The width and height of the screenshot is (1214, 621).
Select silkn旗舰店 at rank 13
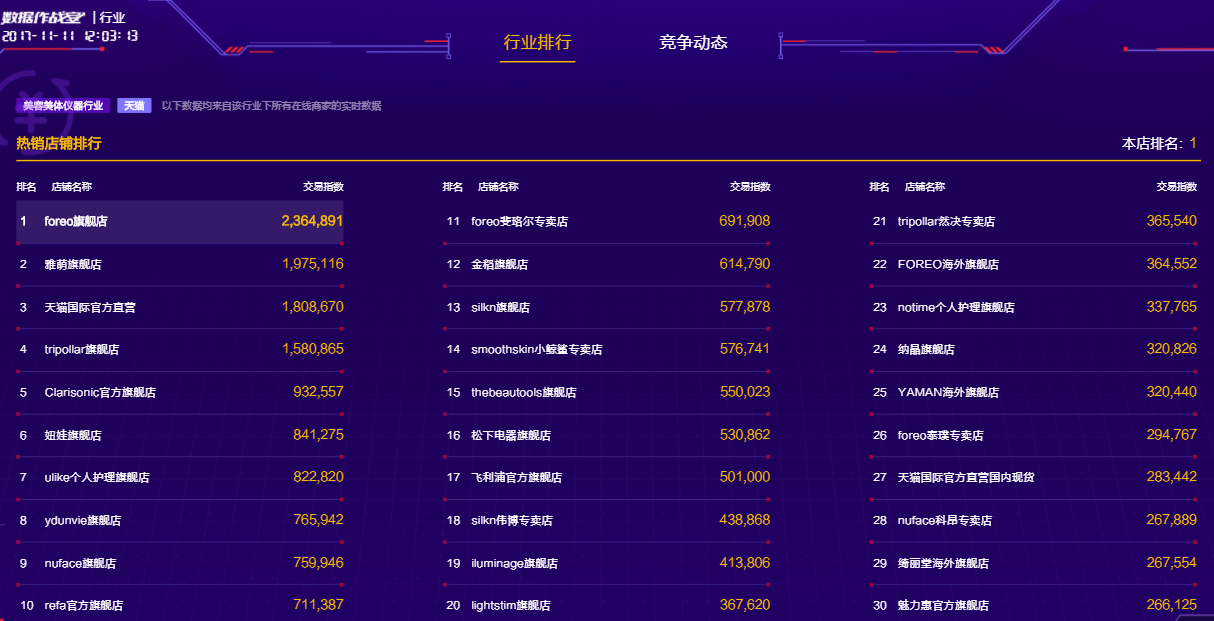pyautogui.click(x=501, y=307)
